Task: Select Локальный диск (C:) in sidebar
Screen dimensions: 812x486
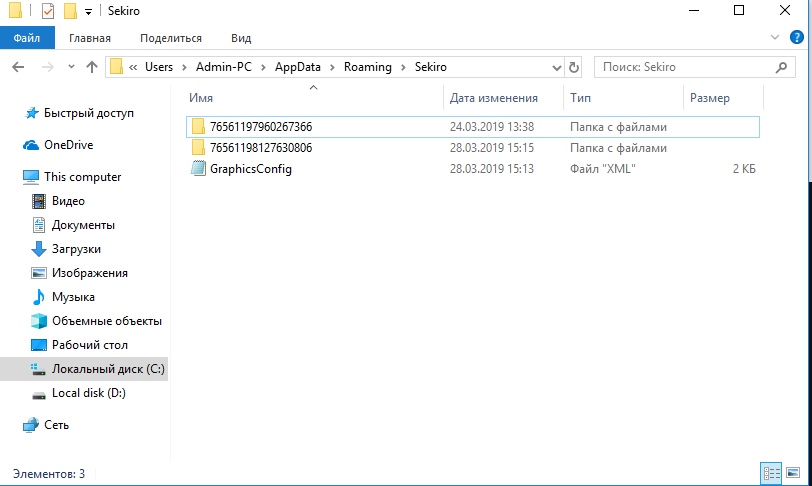Action: [x=84, y=369]
